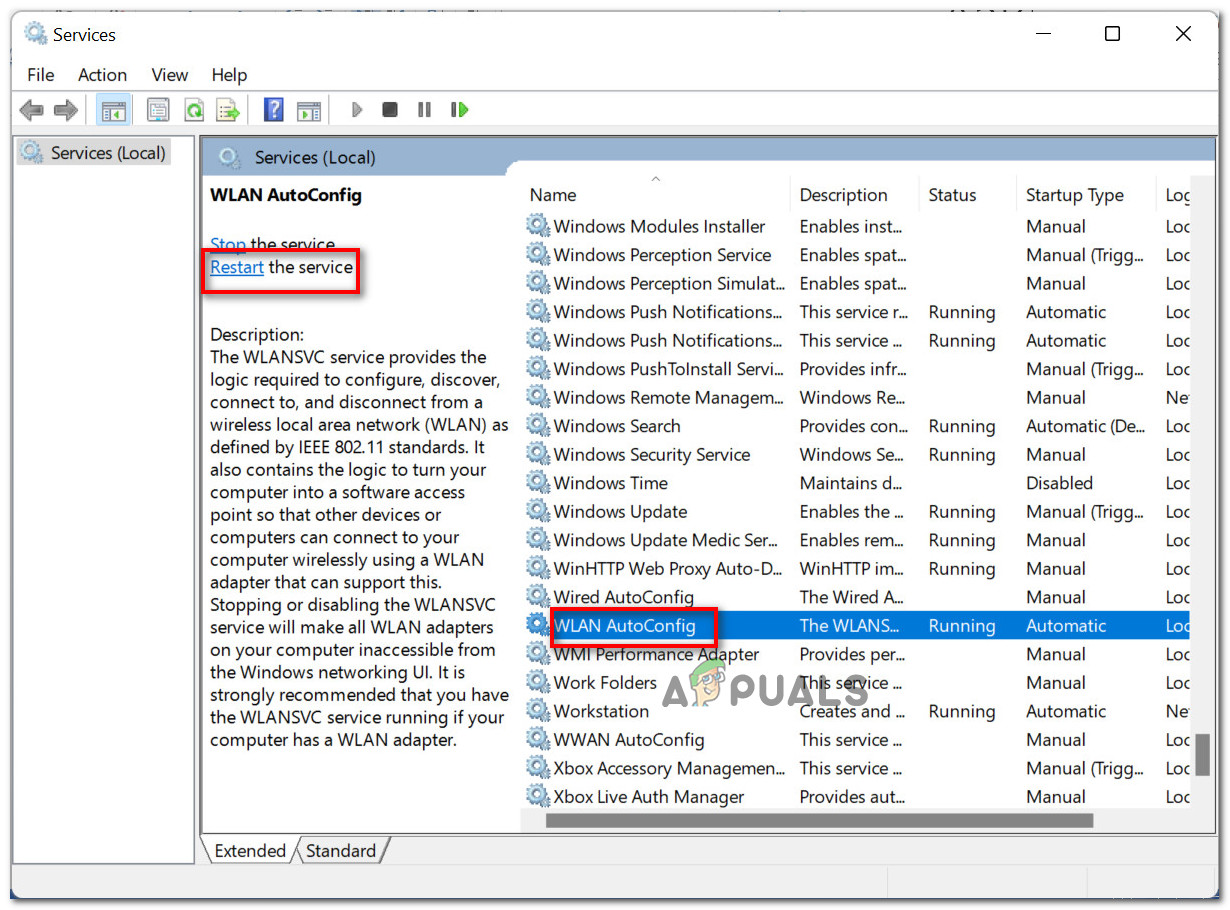Click the Forward arrow toolbar icon
Image resolution: width=1230 pixels, height=910 pixels.
[66, 110]
